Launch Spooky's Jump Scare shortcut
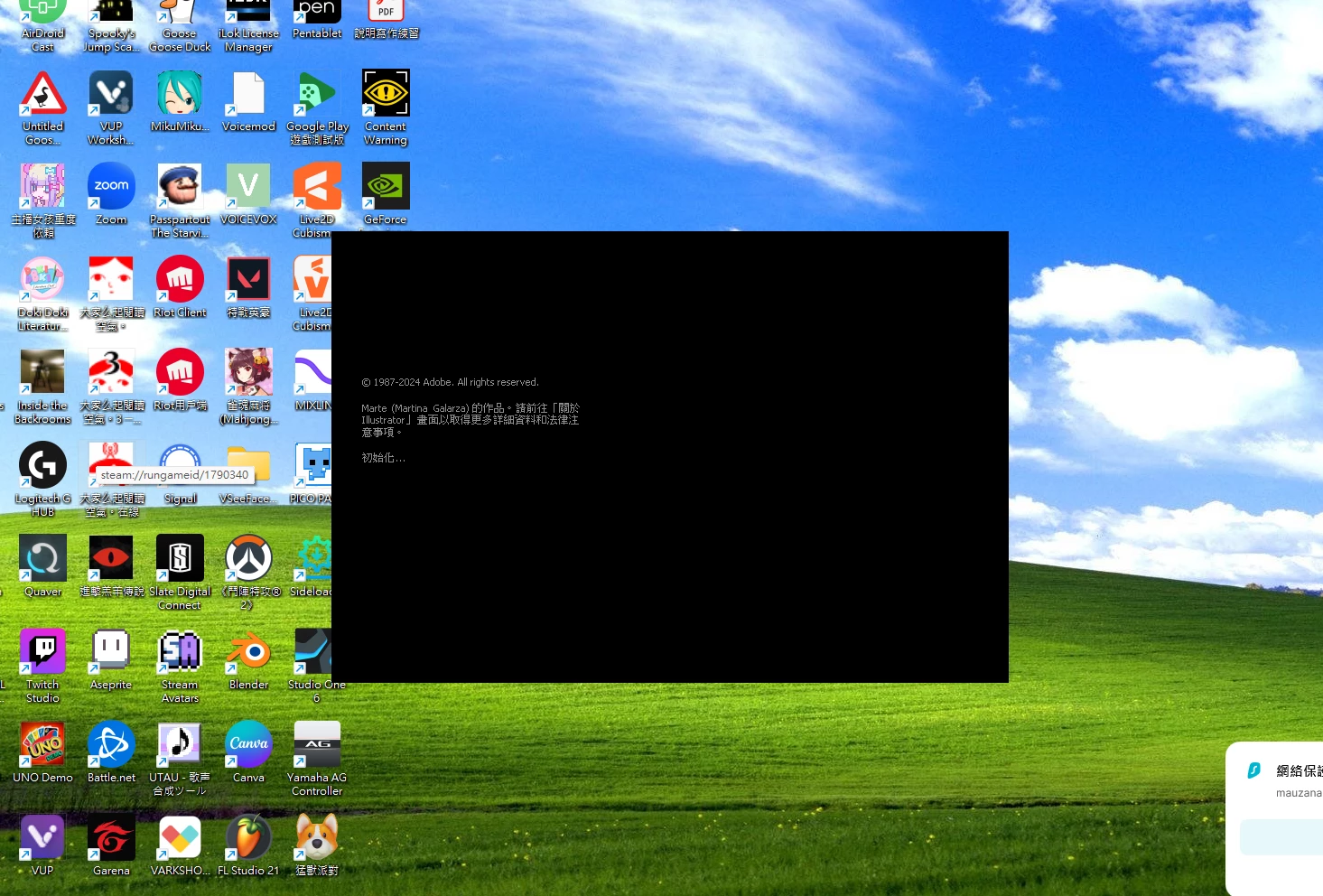The width and height of the screenshot is (1323, 896). click(x=111, y=25)
